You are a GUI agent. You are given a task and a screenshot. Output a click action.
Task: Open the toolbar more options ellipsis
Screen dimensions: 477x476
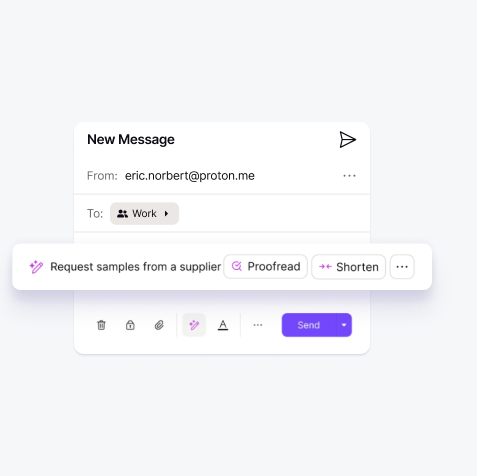tap(258, 325)
